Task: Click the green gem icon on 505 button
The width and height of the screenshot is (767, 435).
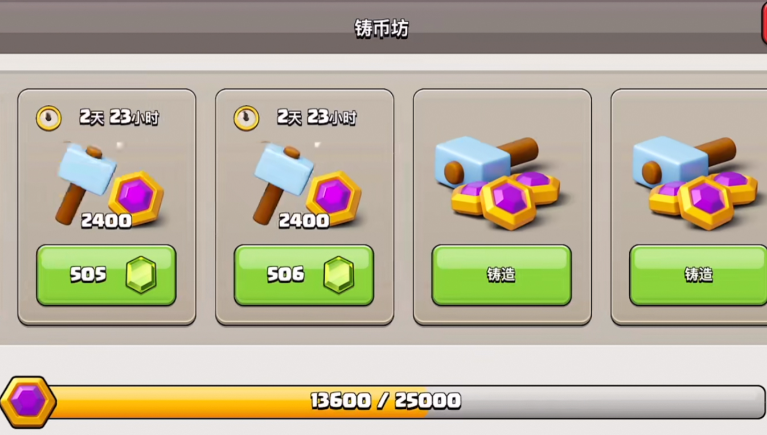Action: point(141,275)
